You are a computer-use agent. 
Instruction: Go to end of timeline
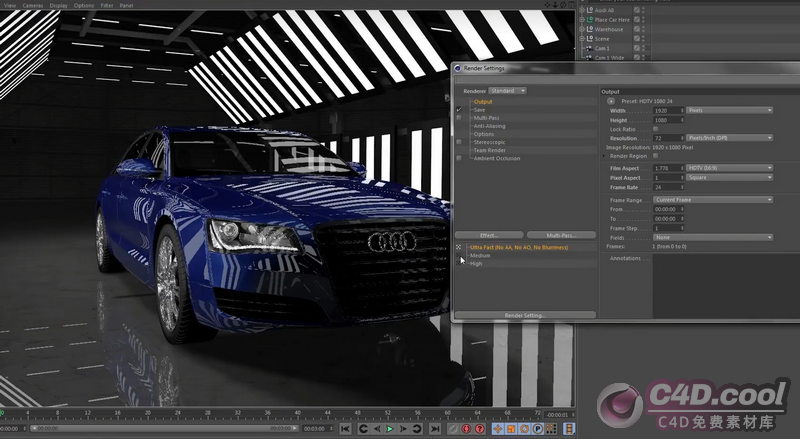coord(435,429)
